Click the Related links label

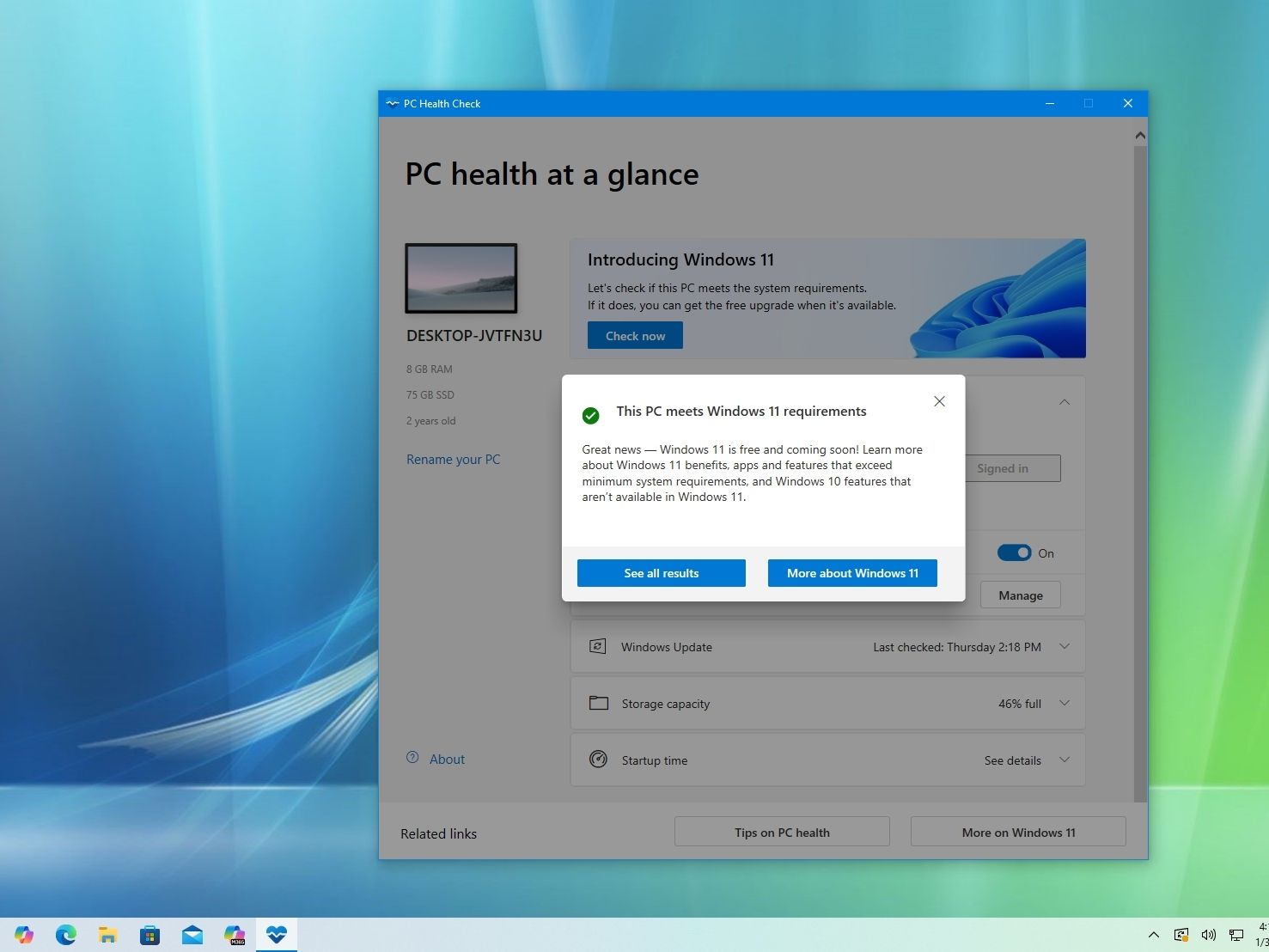[438, 833]
